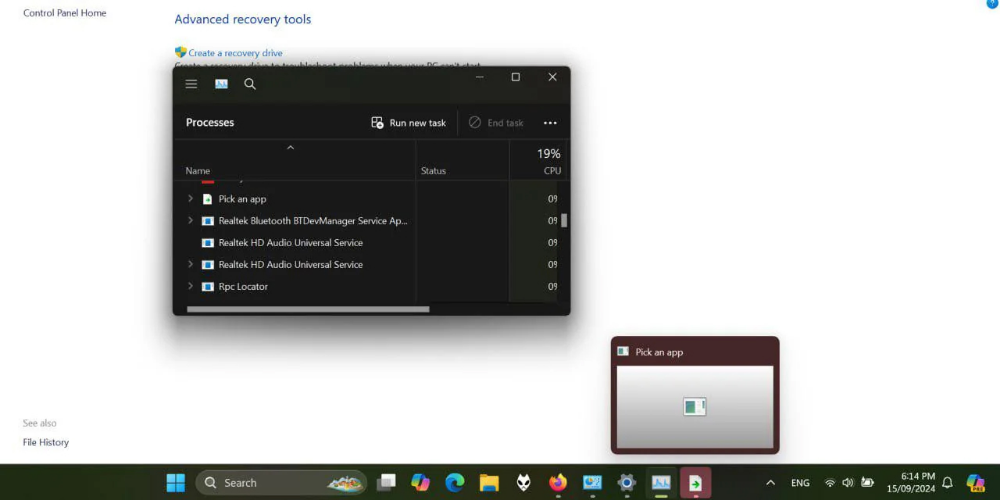This screenshot has height=500, width=1000.
Task: Open the Task Manager hamburger navigation menu
Action: [191, 84]
